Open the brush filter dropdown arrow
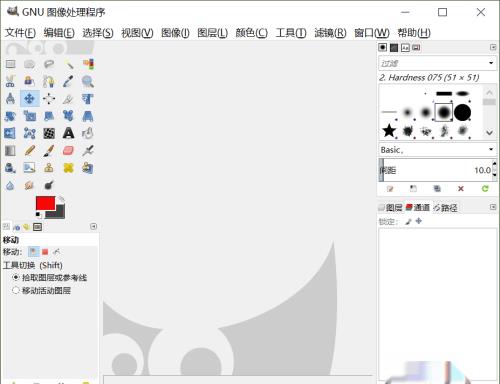Screen dimensions: 500x384 pos(491,63)
